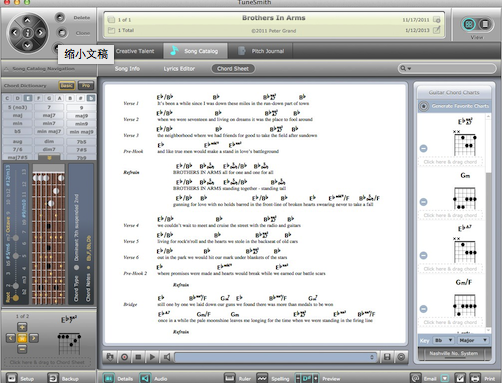Choose the dim chord type

click(49, 141)
